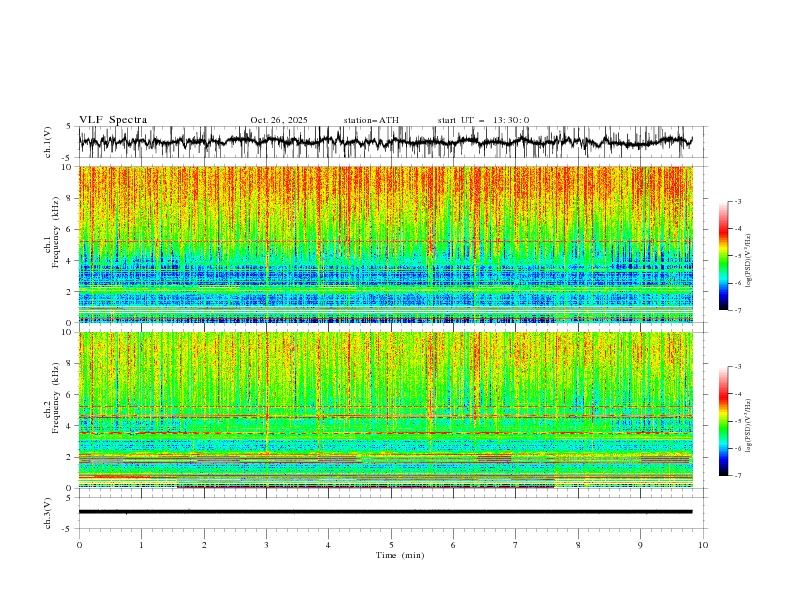Click the log(PSD) label beside ch.1 colorbar
The image size is (792, 612).
point(749,261)
